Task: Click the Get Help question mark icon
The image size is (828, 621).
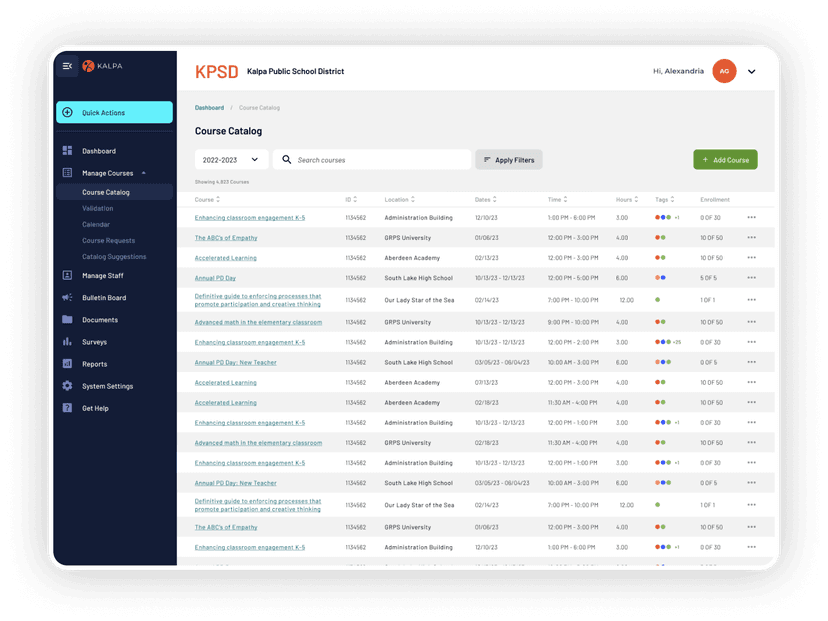Action: [67, 408]
